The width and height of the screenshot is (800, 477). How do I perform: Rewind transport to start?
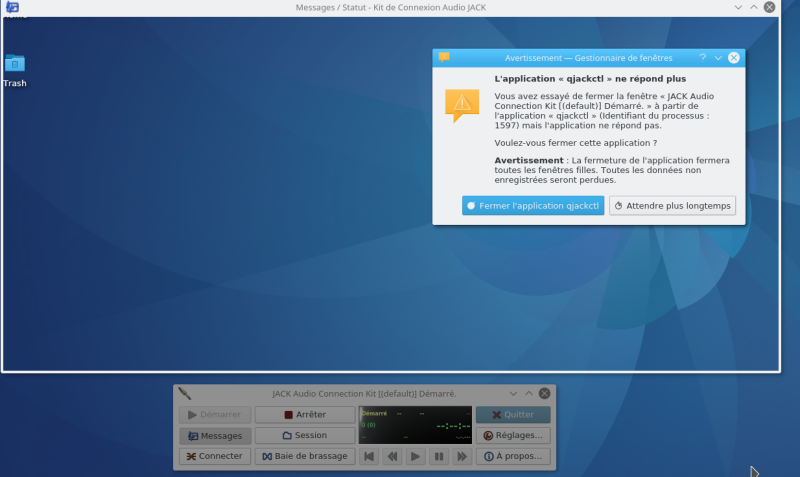369,456
